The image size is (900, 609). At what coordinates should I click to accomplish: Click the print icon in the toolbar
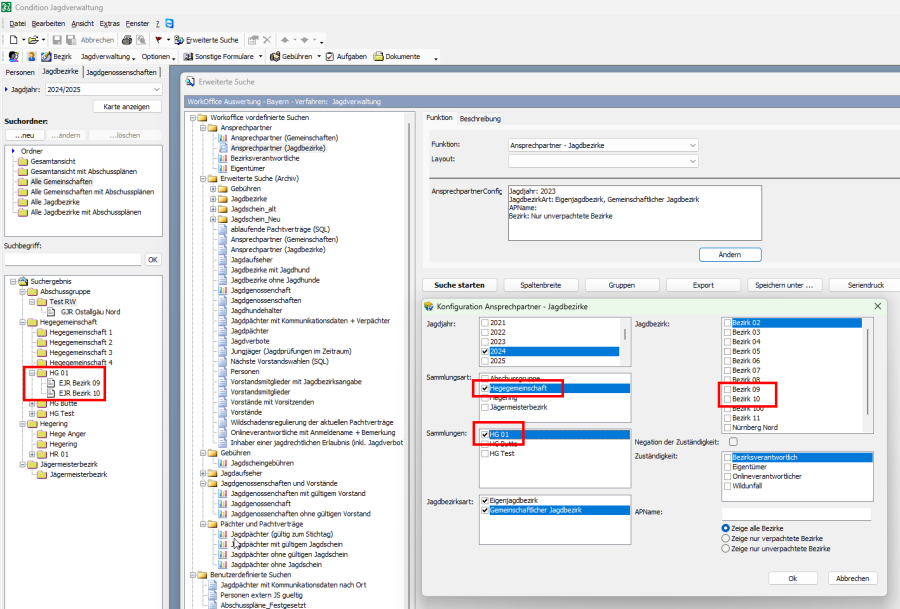coord(127,40)
